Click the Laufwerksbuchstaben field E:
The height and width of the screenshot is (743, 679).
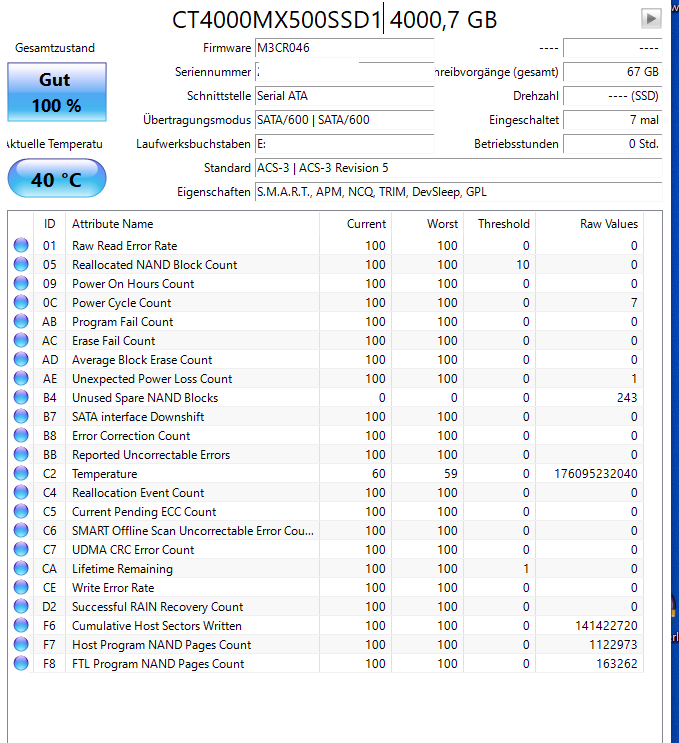344,144
